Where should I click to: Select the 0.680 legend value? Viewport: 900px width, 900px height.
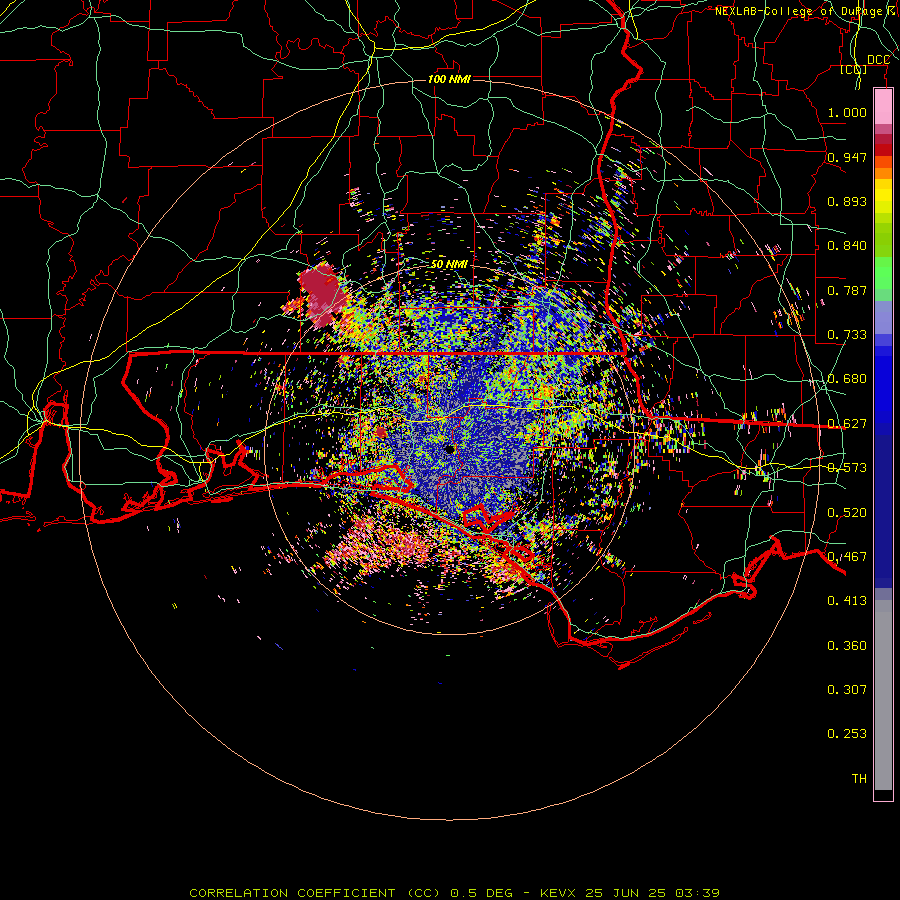tap(847, 379)
